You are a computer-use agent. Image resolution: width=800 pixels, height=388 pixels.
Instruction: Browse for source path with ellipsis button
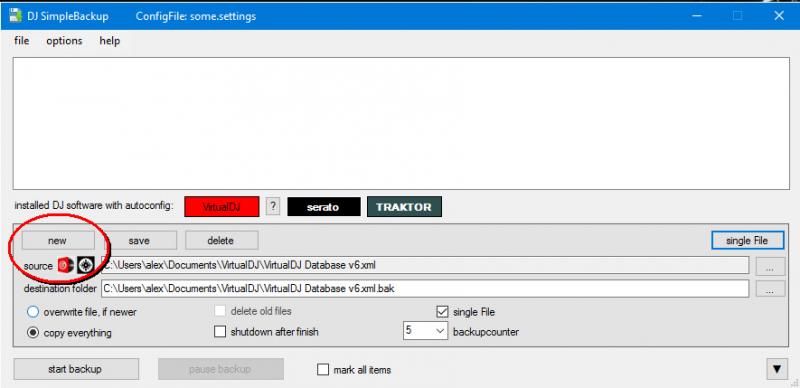770,266
